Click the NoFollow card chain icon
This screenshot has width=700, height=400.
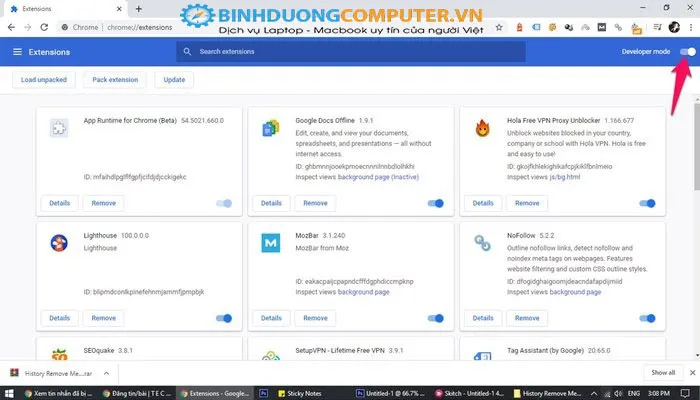click(x=482, y=243)
